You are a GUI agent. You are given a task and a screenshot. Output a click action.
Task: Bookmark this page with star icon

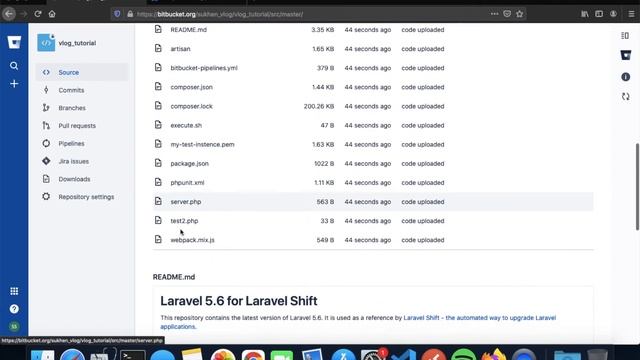(520, 14)
